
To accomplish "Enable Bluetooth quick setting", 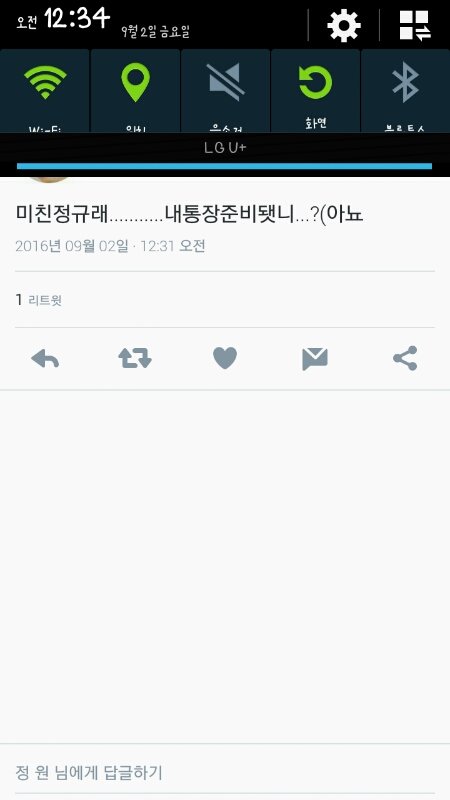I will coord(406,91).
